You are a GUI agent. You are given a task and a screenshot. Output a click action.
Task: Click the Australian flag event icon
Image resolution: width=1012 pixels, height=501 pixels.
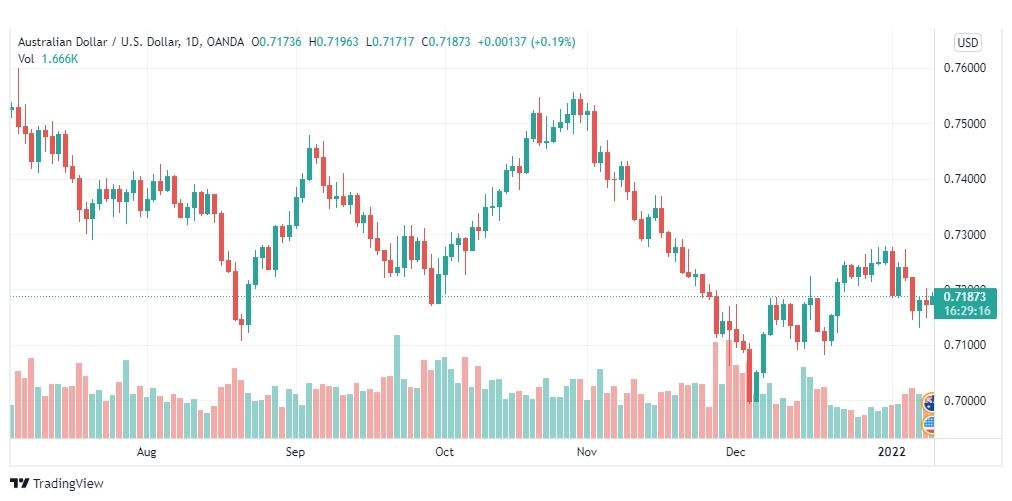point(929,402)
